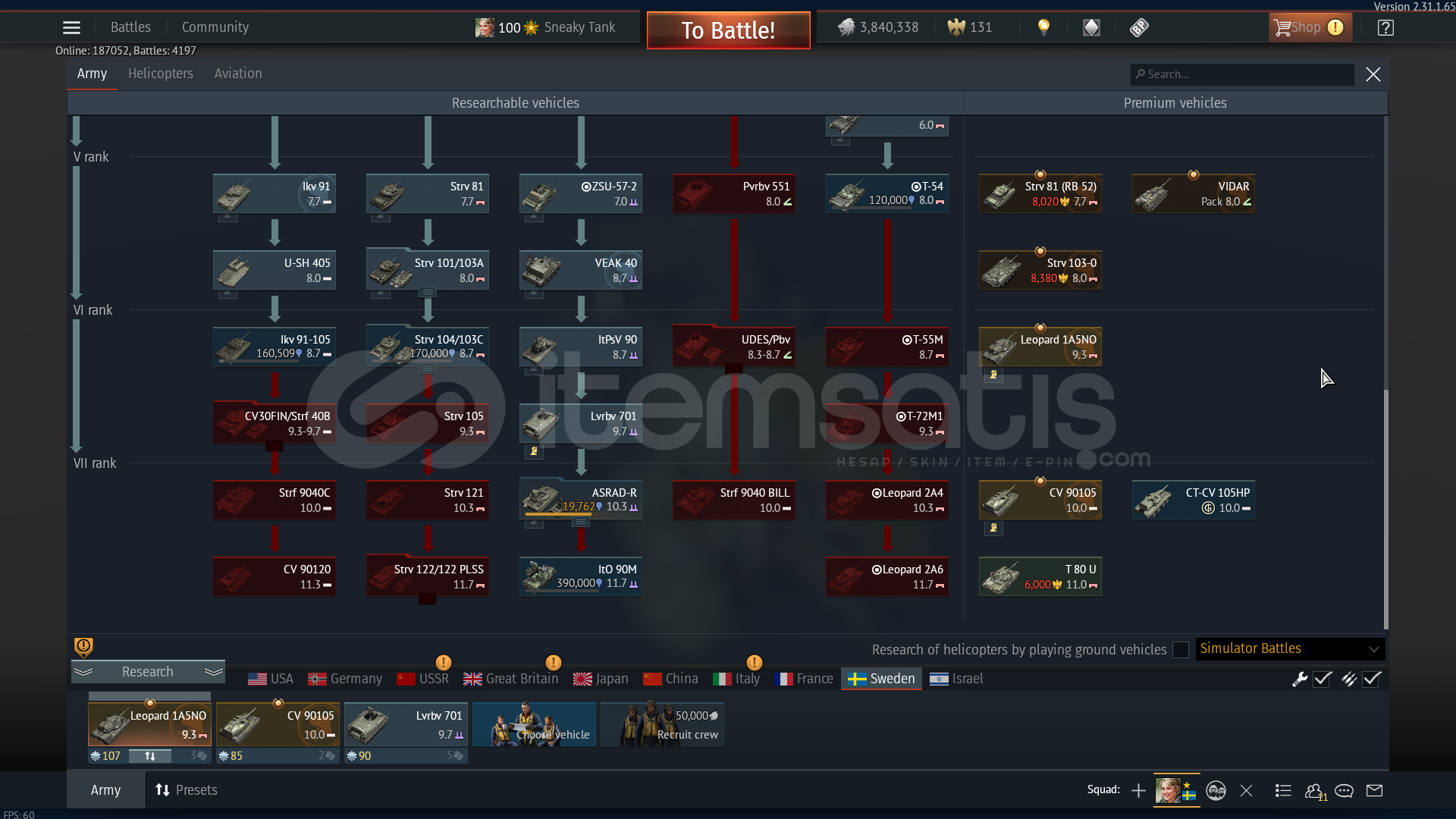The image size is (1456, 819).
Task: Open the Battle Pass icon
Action: point(1139,28)
